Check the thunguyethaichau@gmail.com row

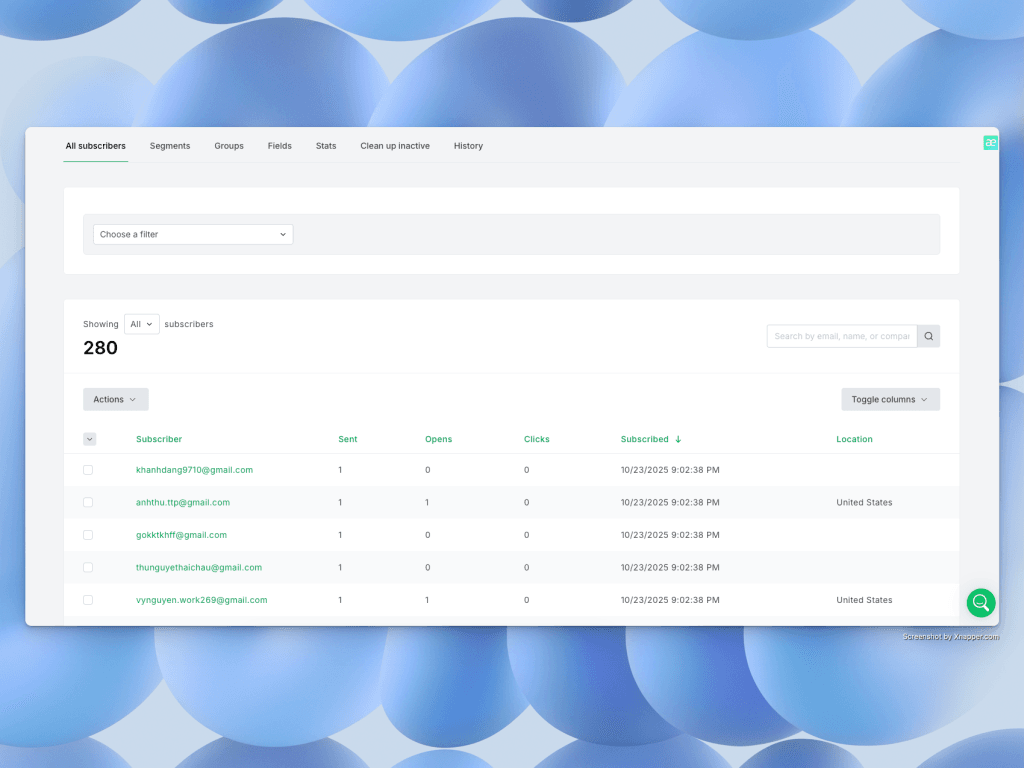click(x=88, y=568)
